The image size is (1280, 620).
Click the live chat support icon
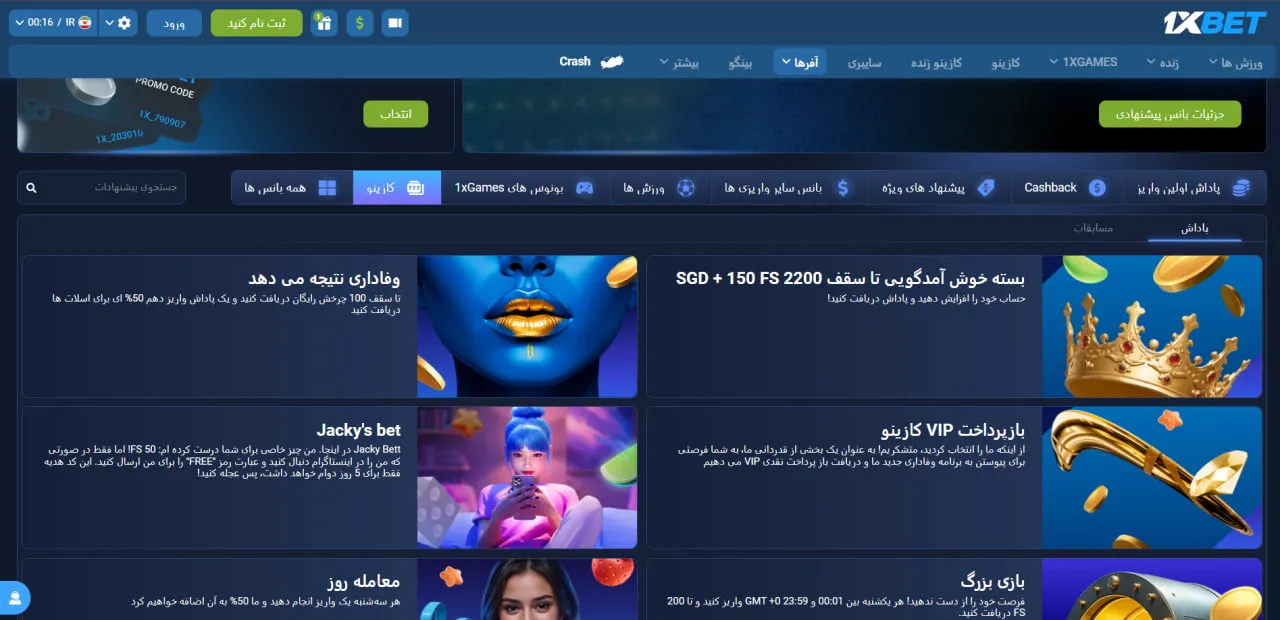[15, 597]
